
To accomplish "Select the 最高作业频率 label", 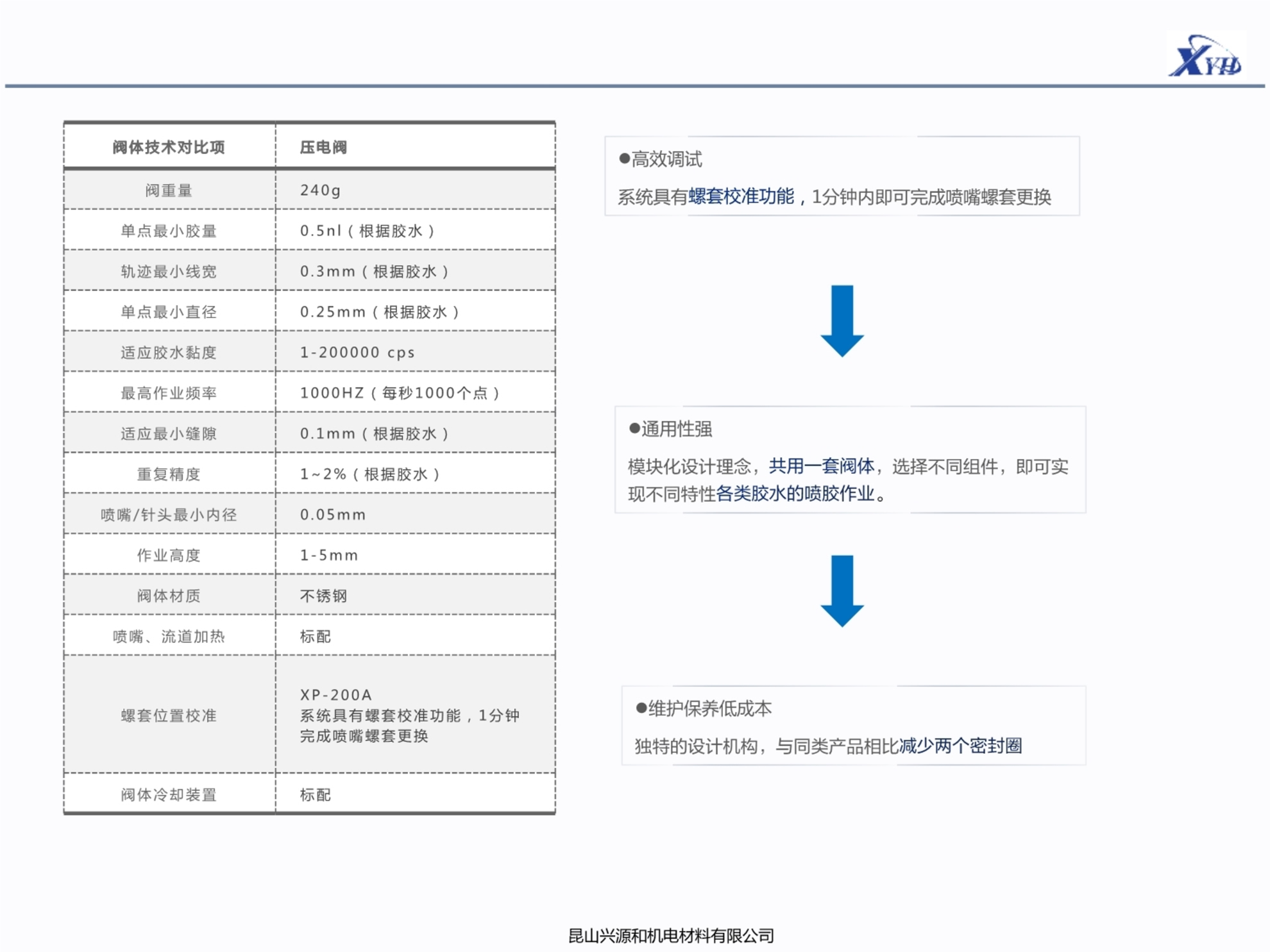I will pyautogui.click(x=169, y=393).
